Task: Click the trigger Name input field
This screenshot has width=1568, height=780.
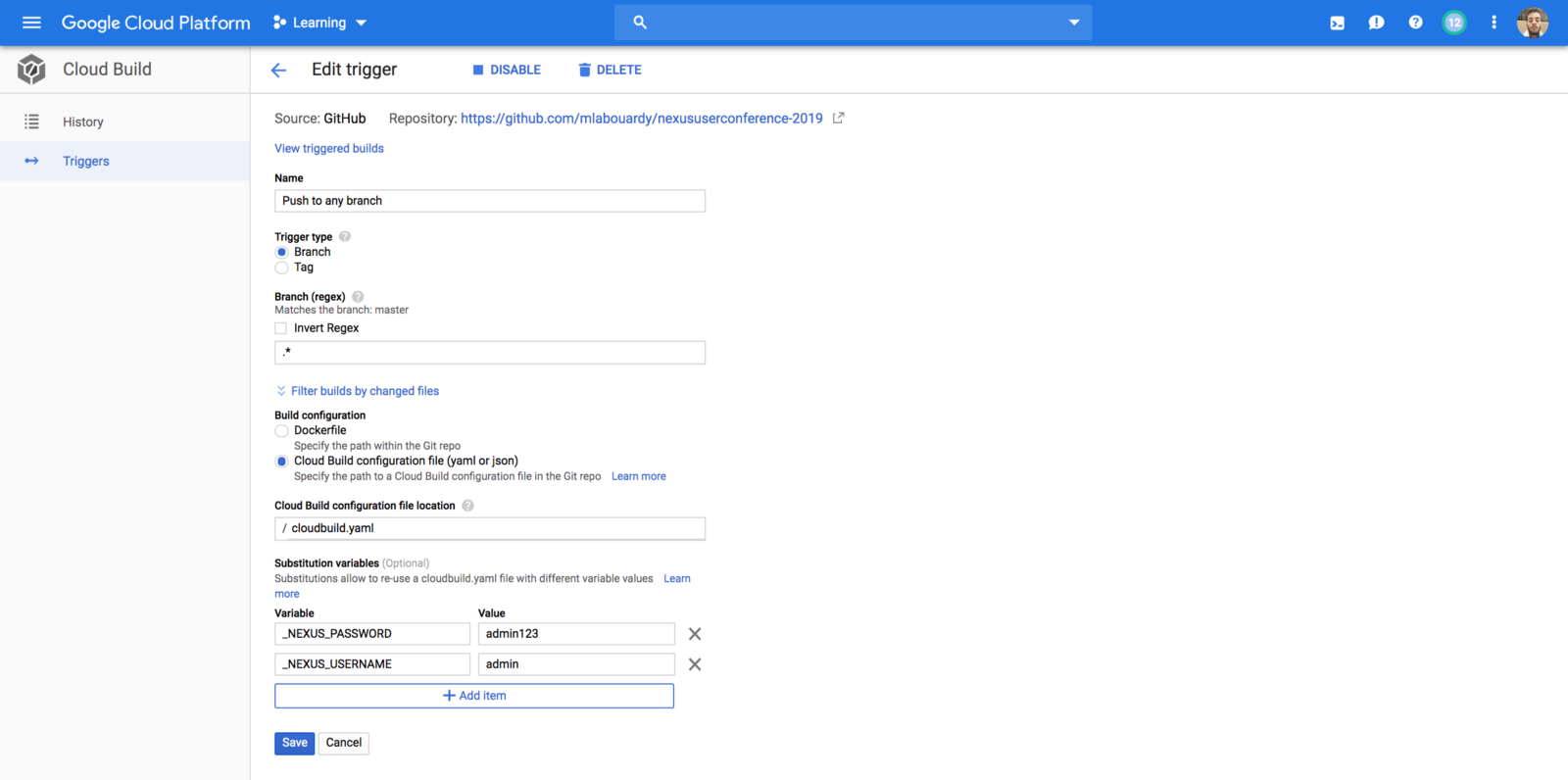Action: (490, 201)
